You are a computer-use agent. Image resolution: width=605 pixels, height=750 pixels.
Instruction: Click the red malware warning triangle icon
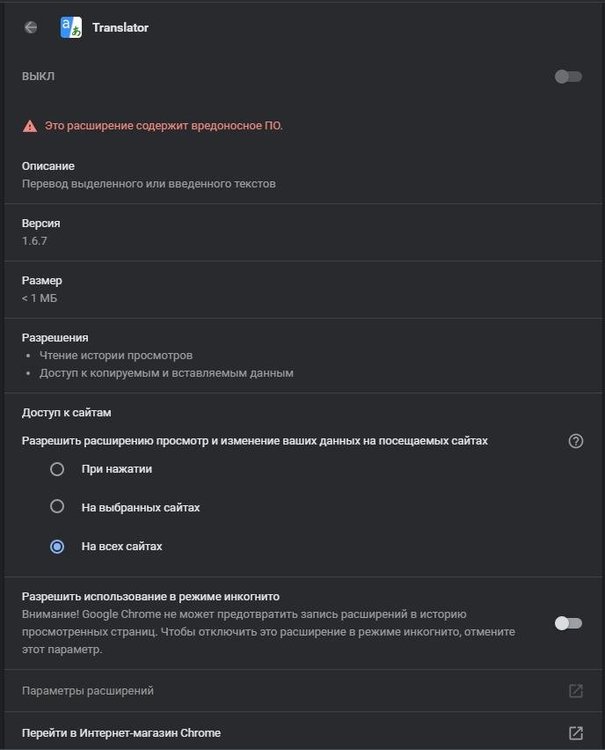pos(30,126)
